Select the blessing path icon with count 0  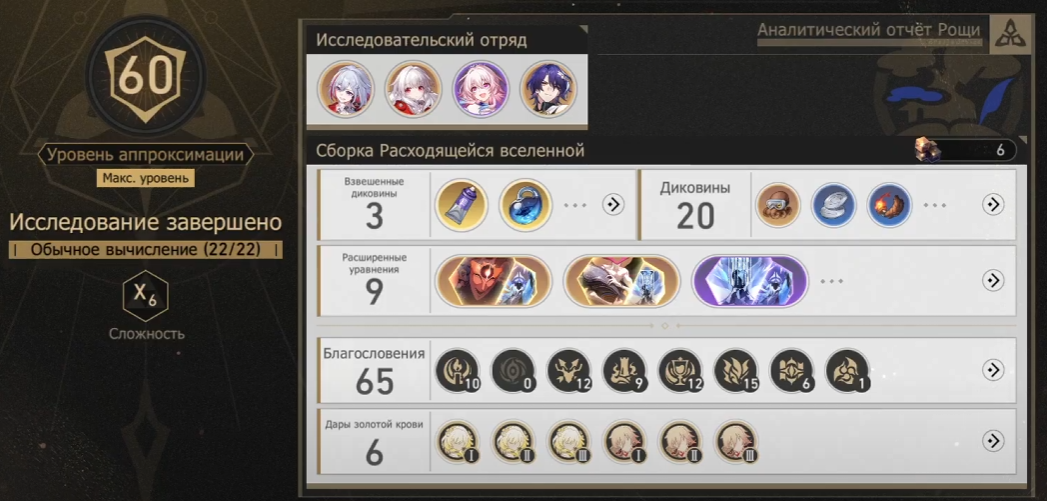pos(514,371)
